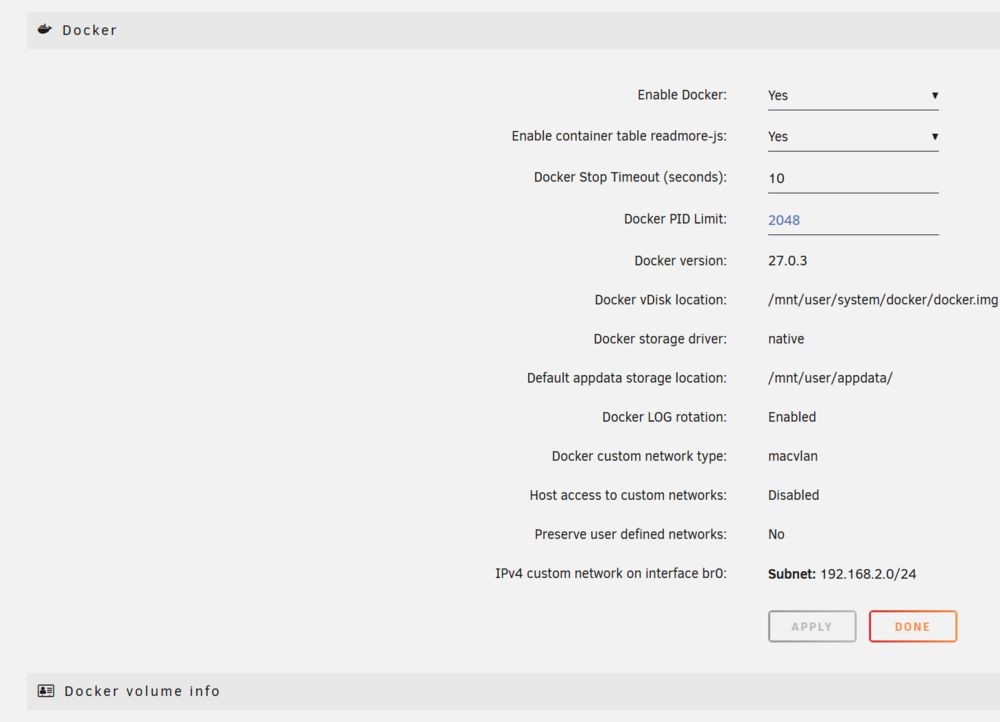Click 'Docker Stop Timeout (seconds):' label

[630, 177]
